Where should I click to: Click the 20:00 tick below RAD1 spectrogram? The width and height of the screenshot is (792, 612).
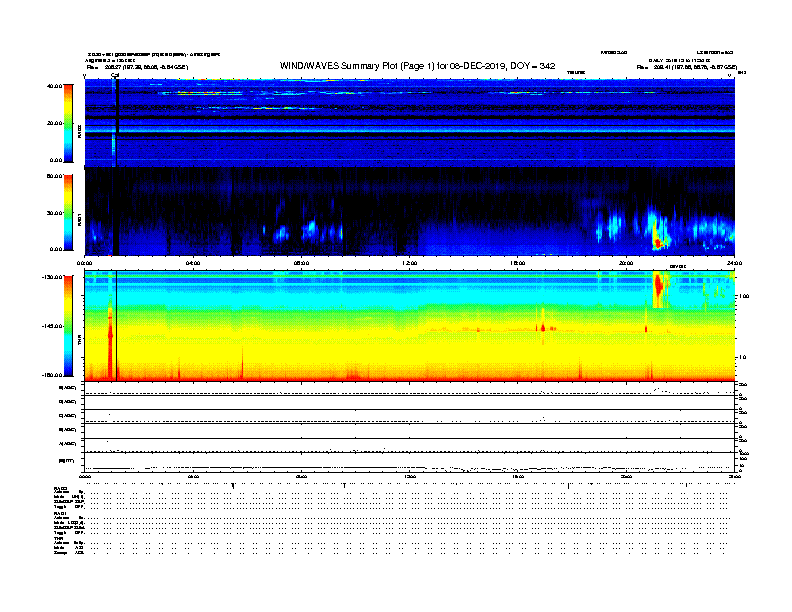click(x=626, y=263)
